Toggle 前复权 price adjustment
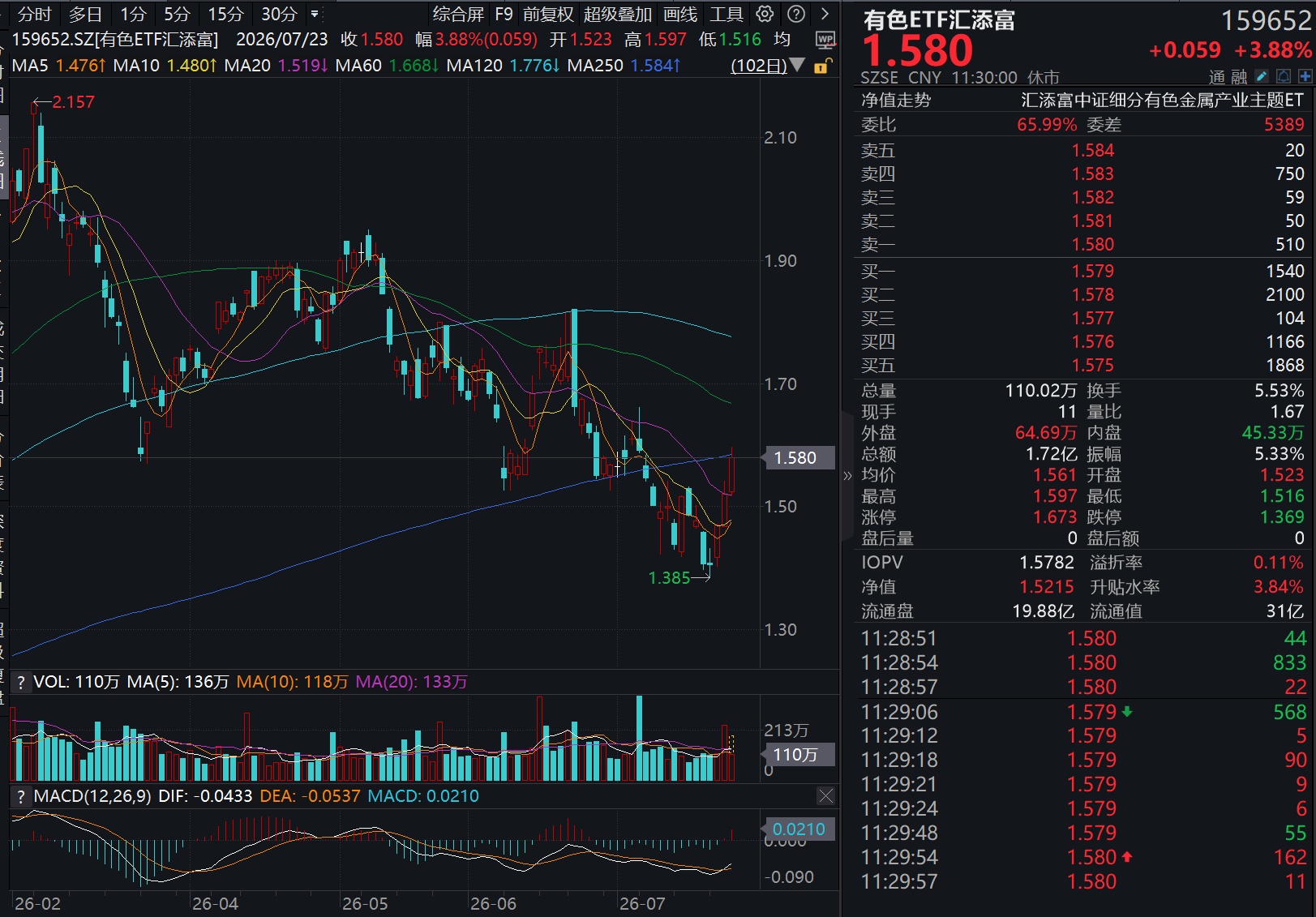The image size is (1316, 917). (548, 14)
